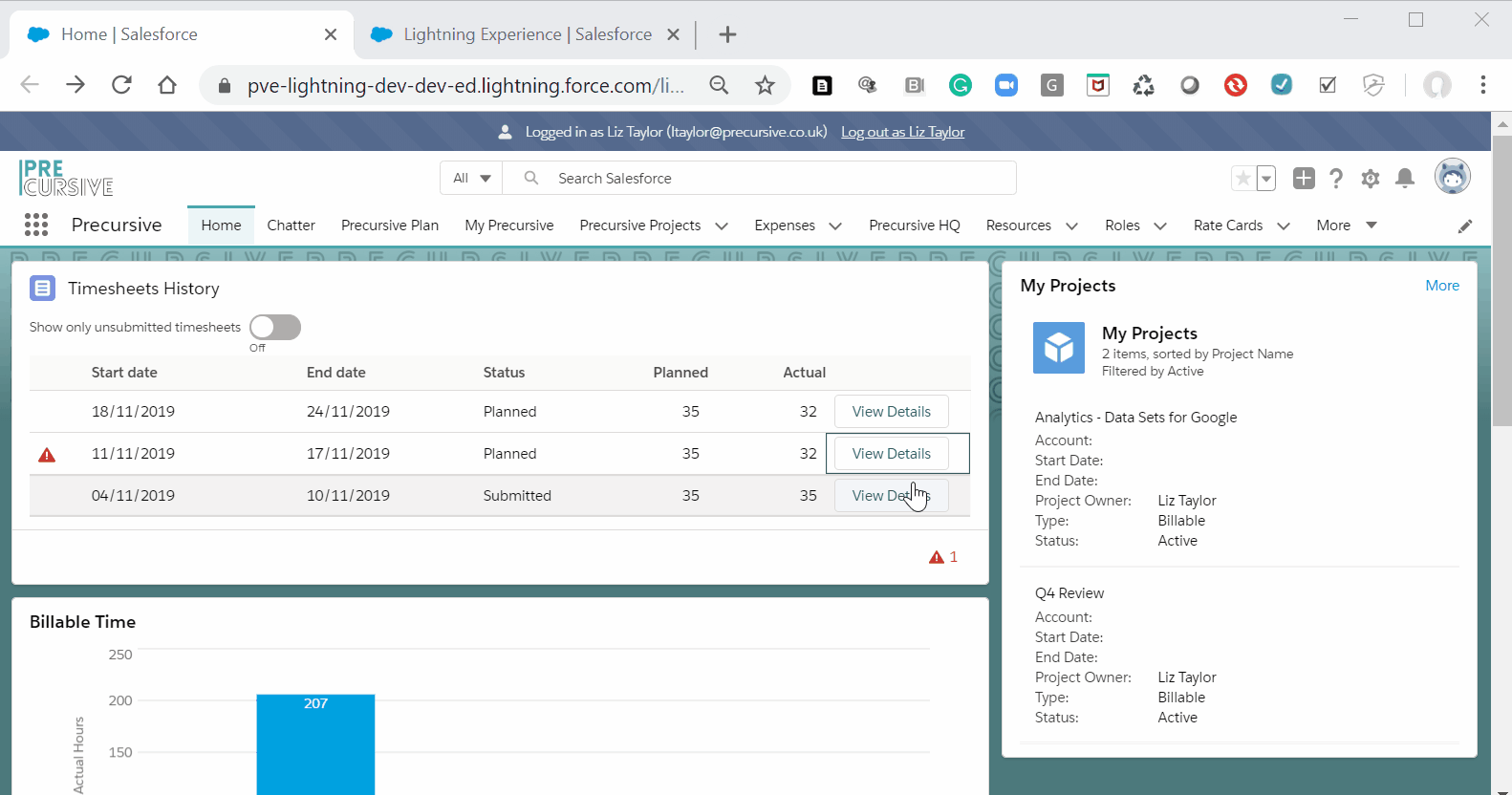
Task: Expand the Roles tab chevron
Action: pos(1160,226)
